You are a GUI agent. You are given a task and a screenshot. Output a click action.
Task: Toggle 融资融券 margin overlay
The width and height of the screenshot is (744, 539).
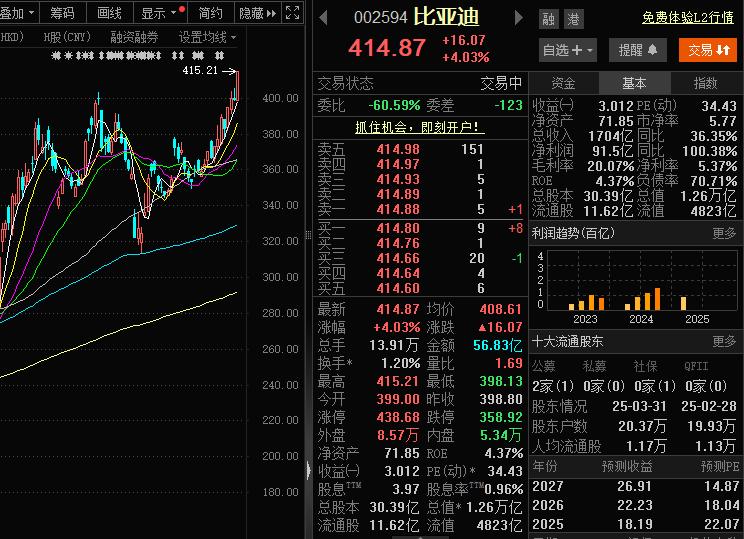[134, 37]
